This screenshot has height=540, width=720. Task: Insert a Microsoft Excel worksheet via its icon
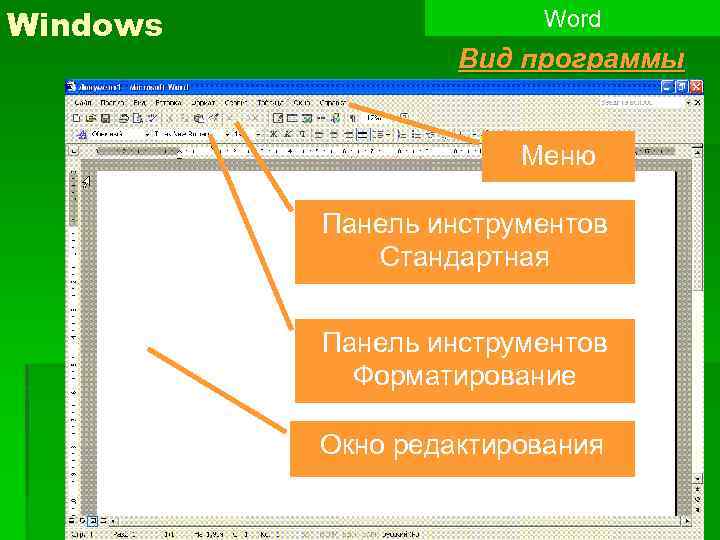tap(307, 118)
